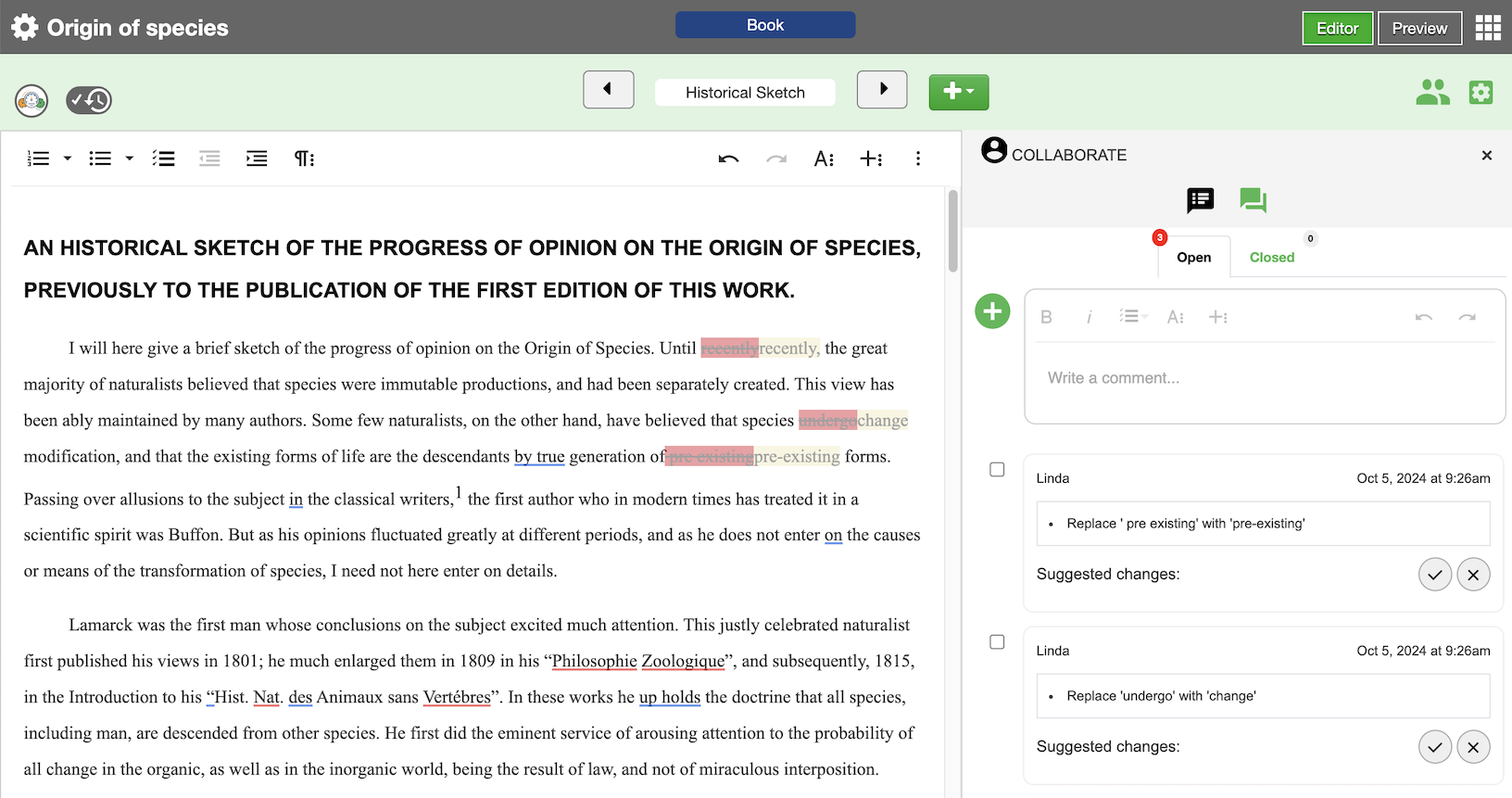Accept the 'pre-existing' suggested change
Viewport: 1512px width, 798px height.
pos(1434,575)
